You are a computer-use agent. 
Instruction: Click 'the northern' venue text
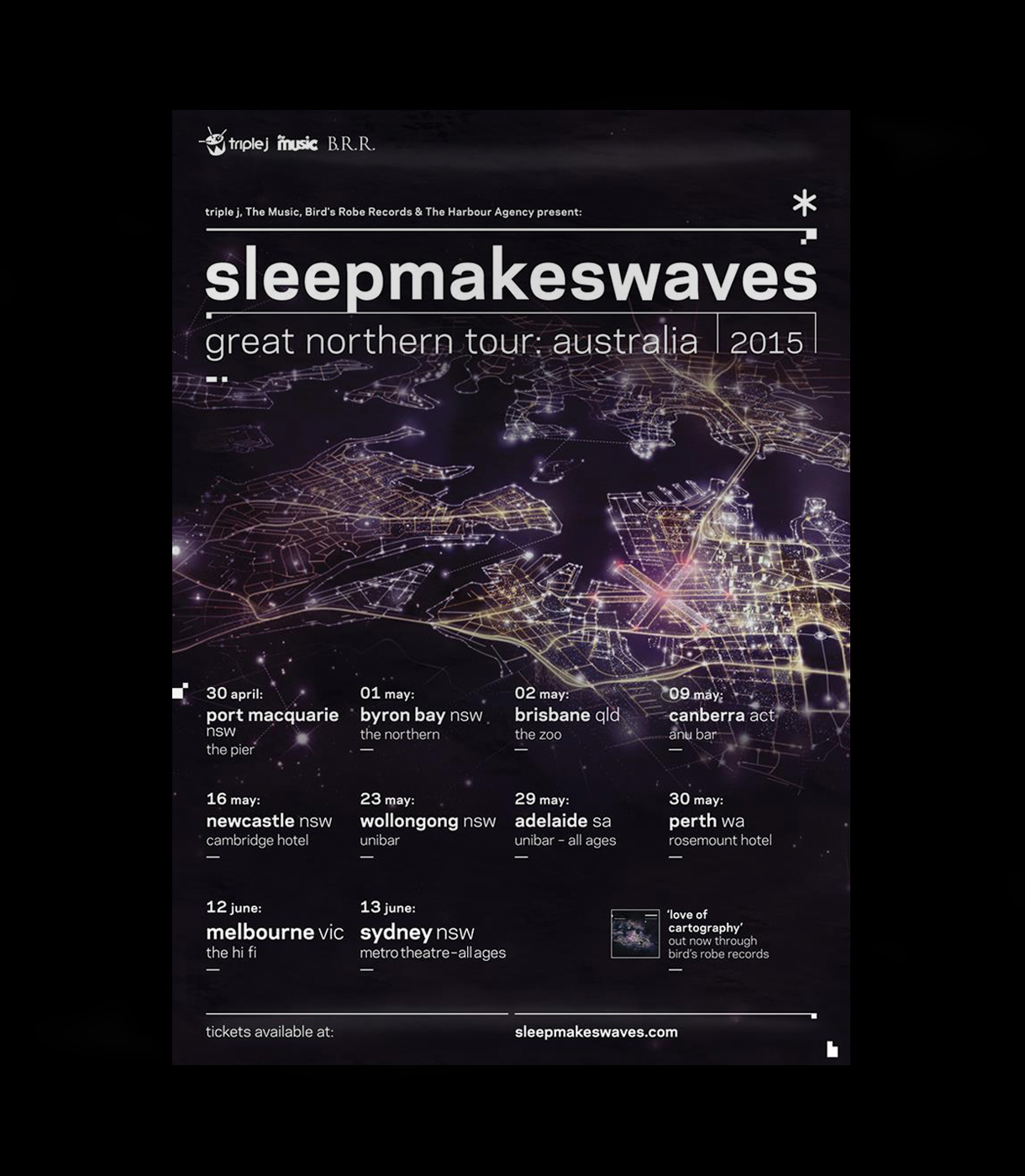(x=400, y=734)
